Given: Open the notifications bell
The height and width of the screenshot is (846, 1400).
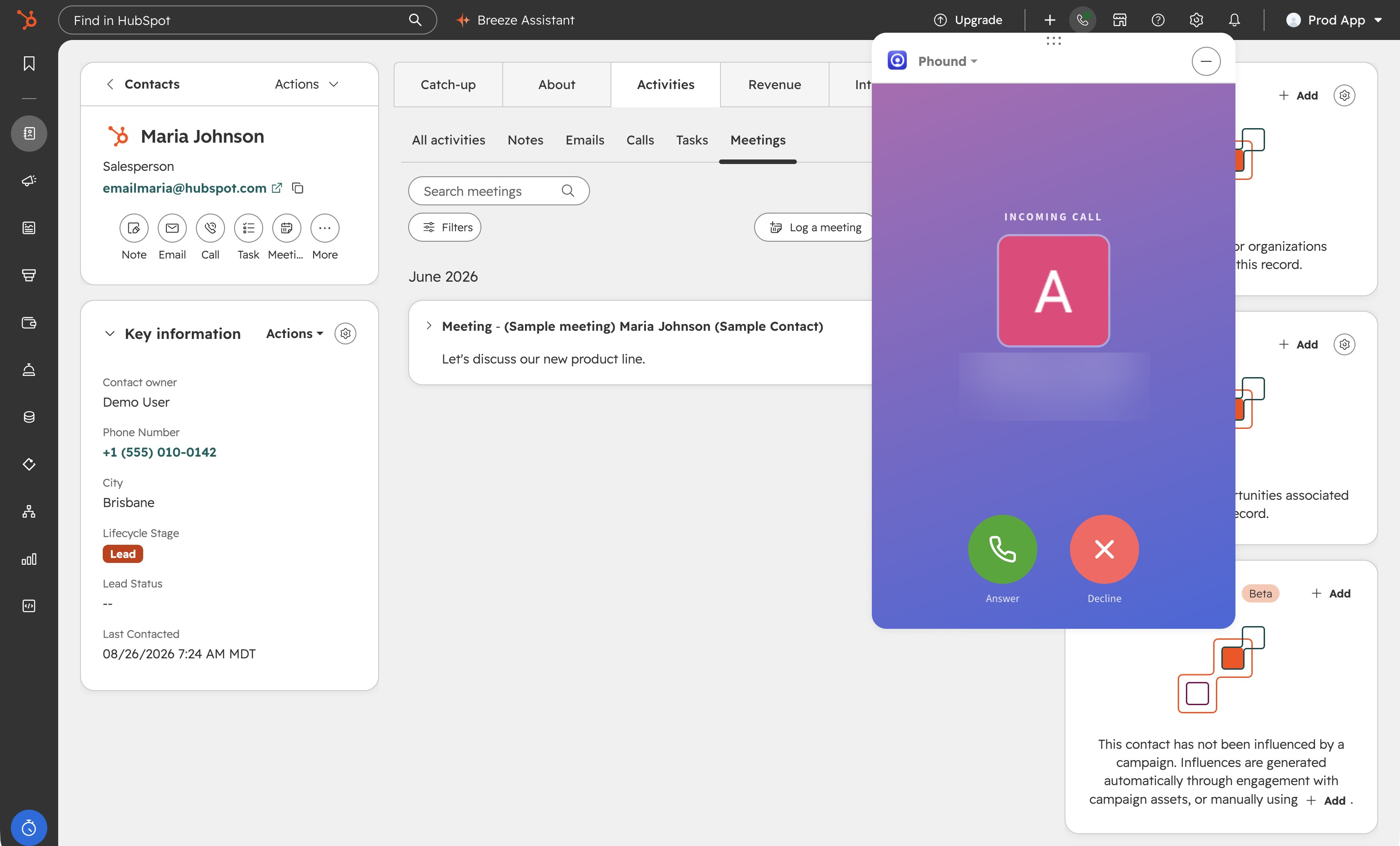Looking at the screenshot, I should point(1234,20).
